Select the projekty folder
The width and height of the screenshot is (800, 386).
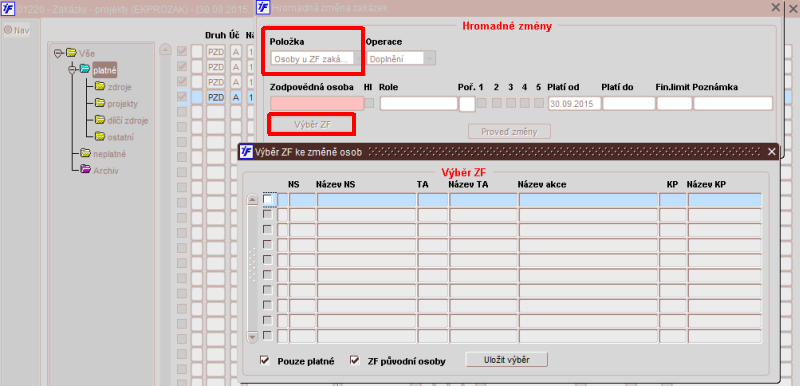pyautogui.click(x=122, y=104)
